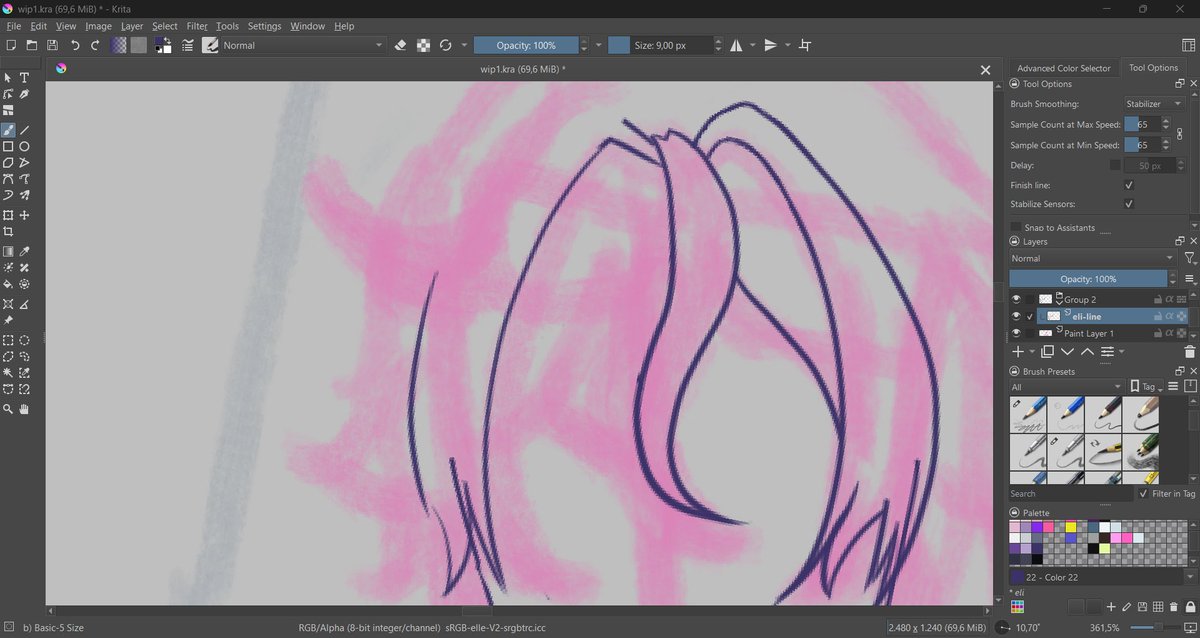
Task: Toggle Filter in Tag checkbox
Action: [x=1144, y=493]
